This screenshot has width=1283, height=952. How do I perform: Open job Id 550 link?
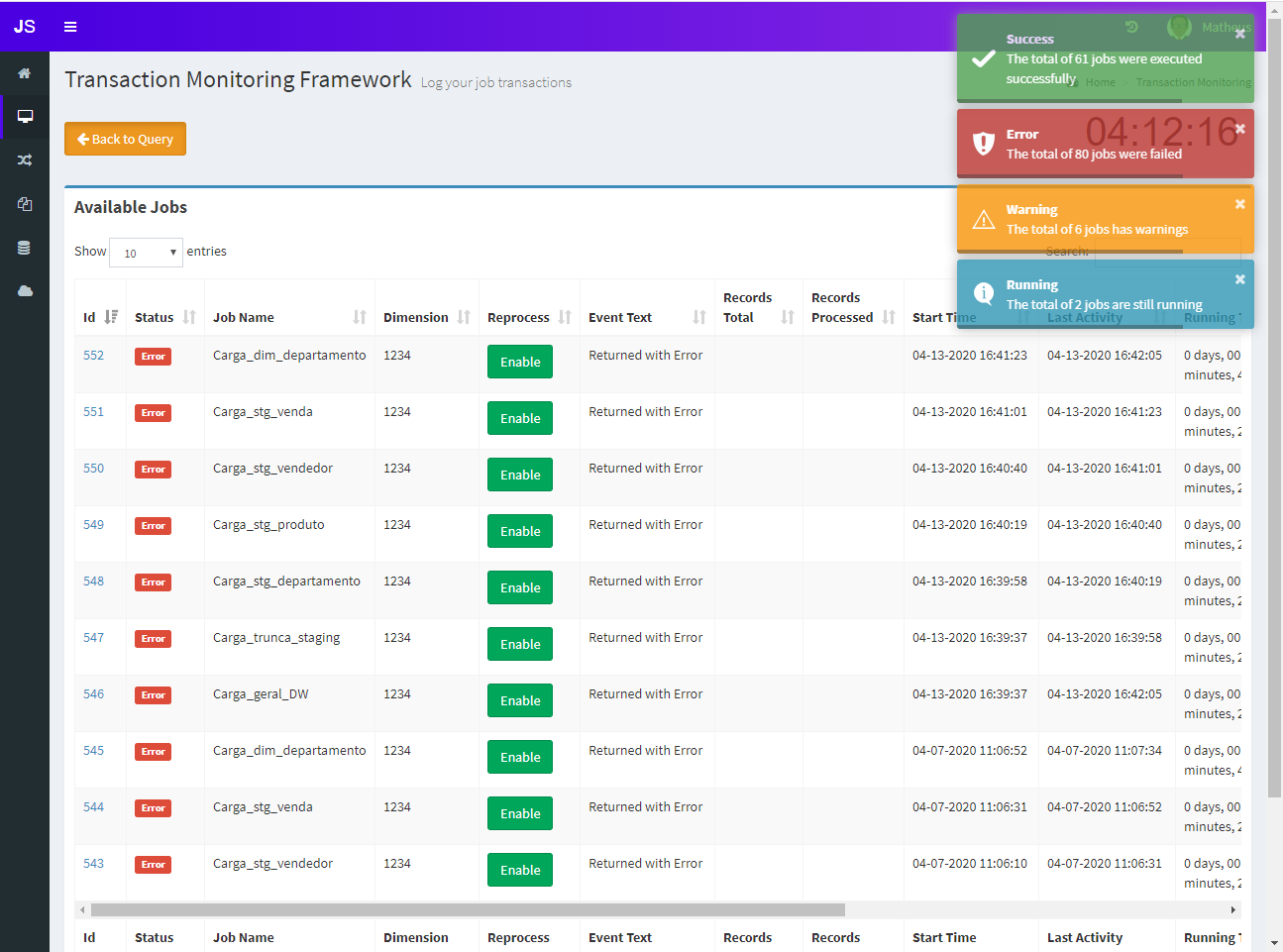[93, 468]
